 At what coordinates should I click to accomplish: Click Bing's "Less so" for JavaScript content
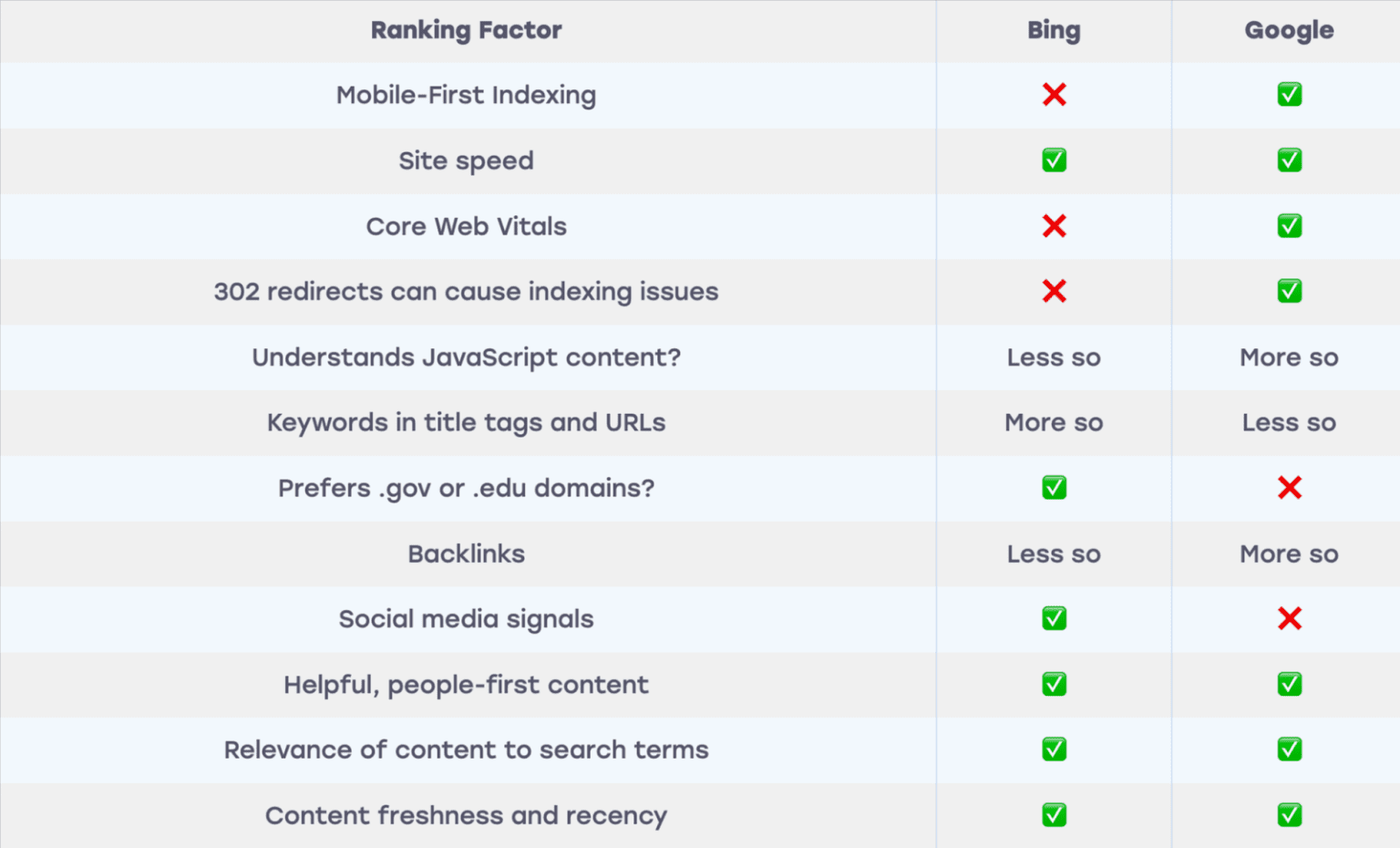[1054, 357]
